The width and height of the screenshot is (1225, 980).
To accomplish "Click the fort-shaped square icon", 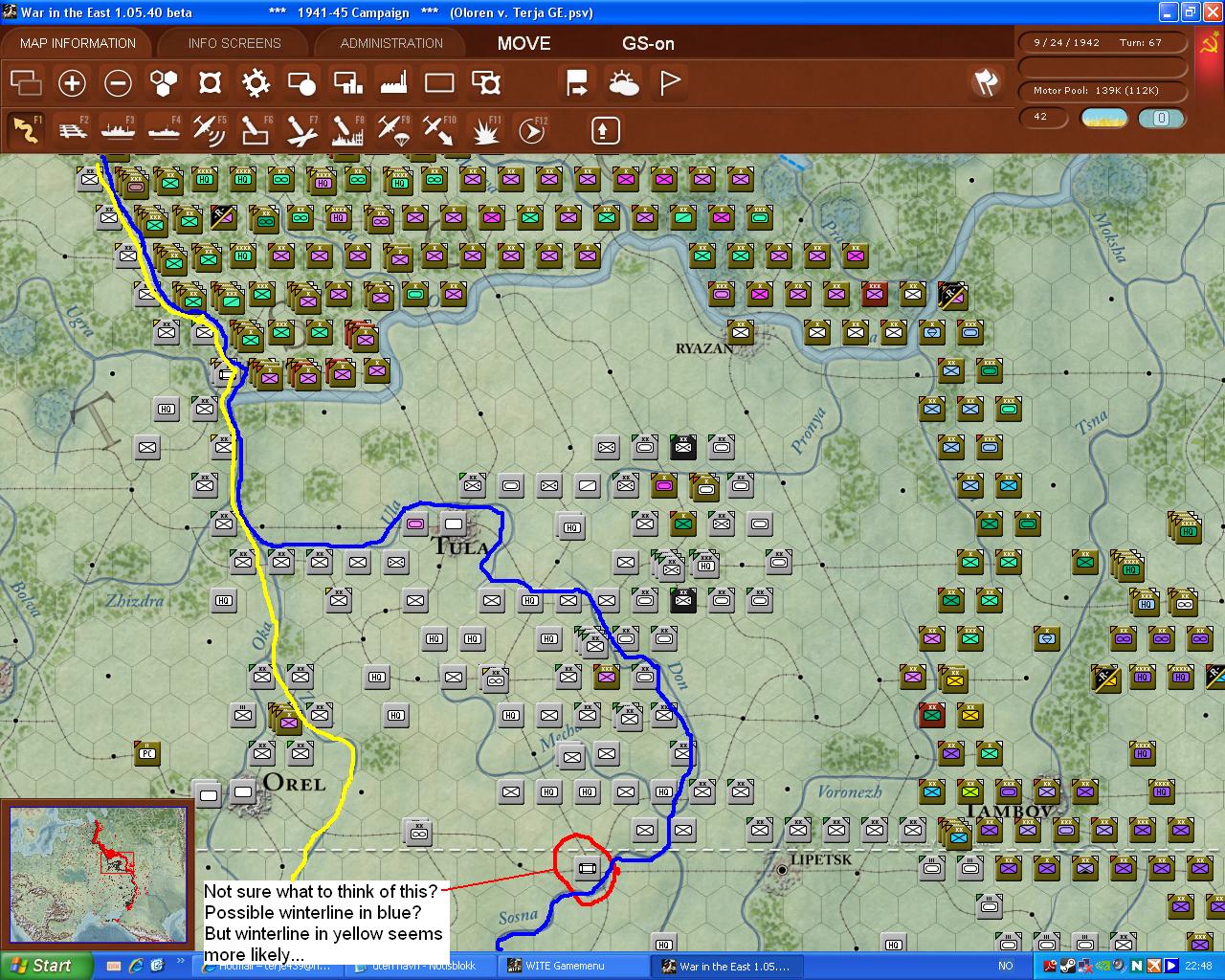I will (x=210, y=83).
